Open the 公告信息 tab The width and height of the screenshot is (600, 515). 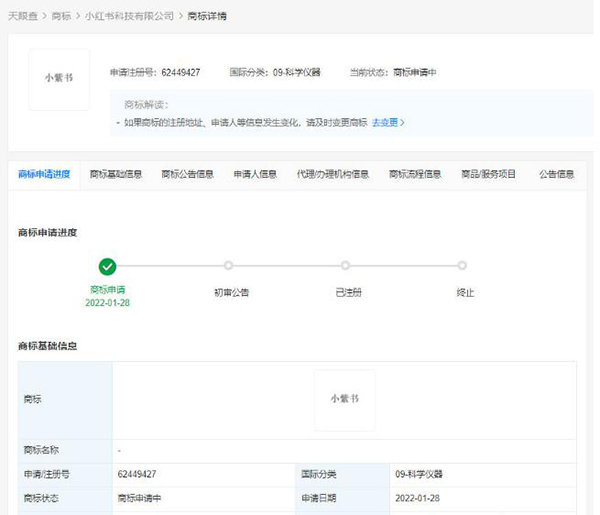(557, 174)
